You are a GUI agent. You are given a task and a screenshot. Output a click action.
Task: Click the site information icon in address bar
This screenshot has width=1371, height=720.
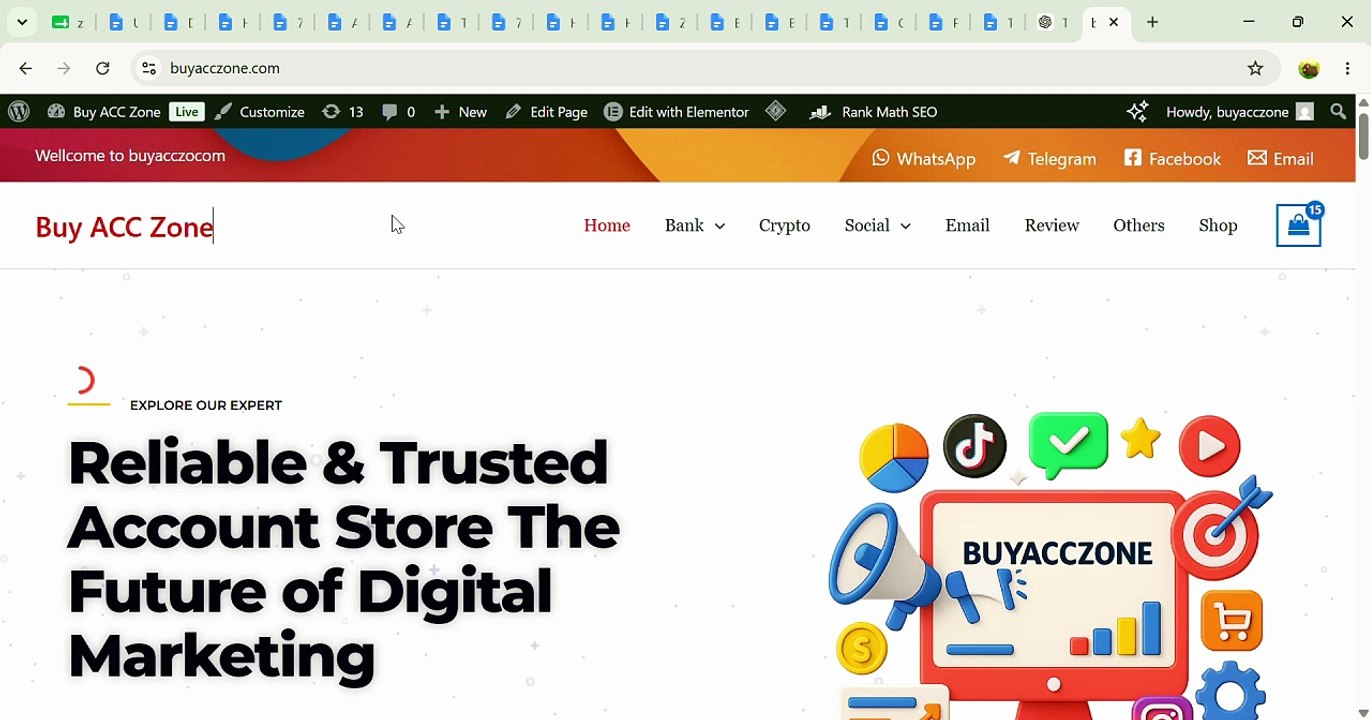click(x=149, y=68)
